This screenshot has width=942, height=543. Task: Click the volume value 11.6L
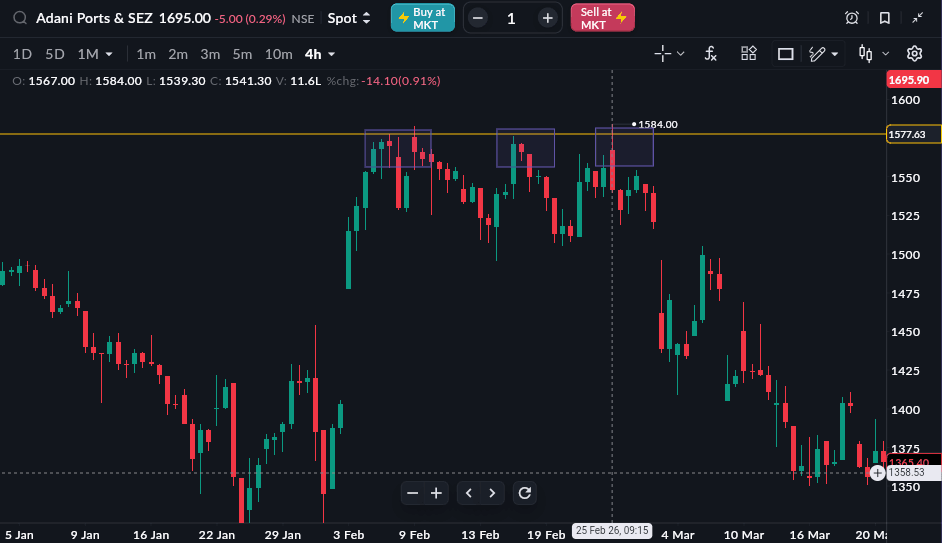tap(306, 80)
